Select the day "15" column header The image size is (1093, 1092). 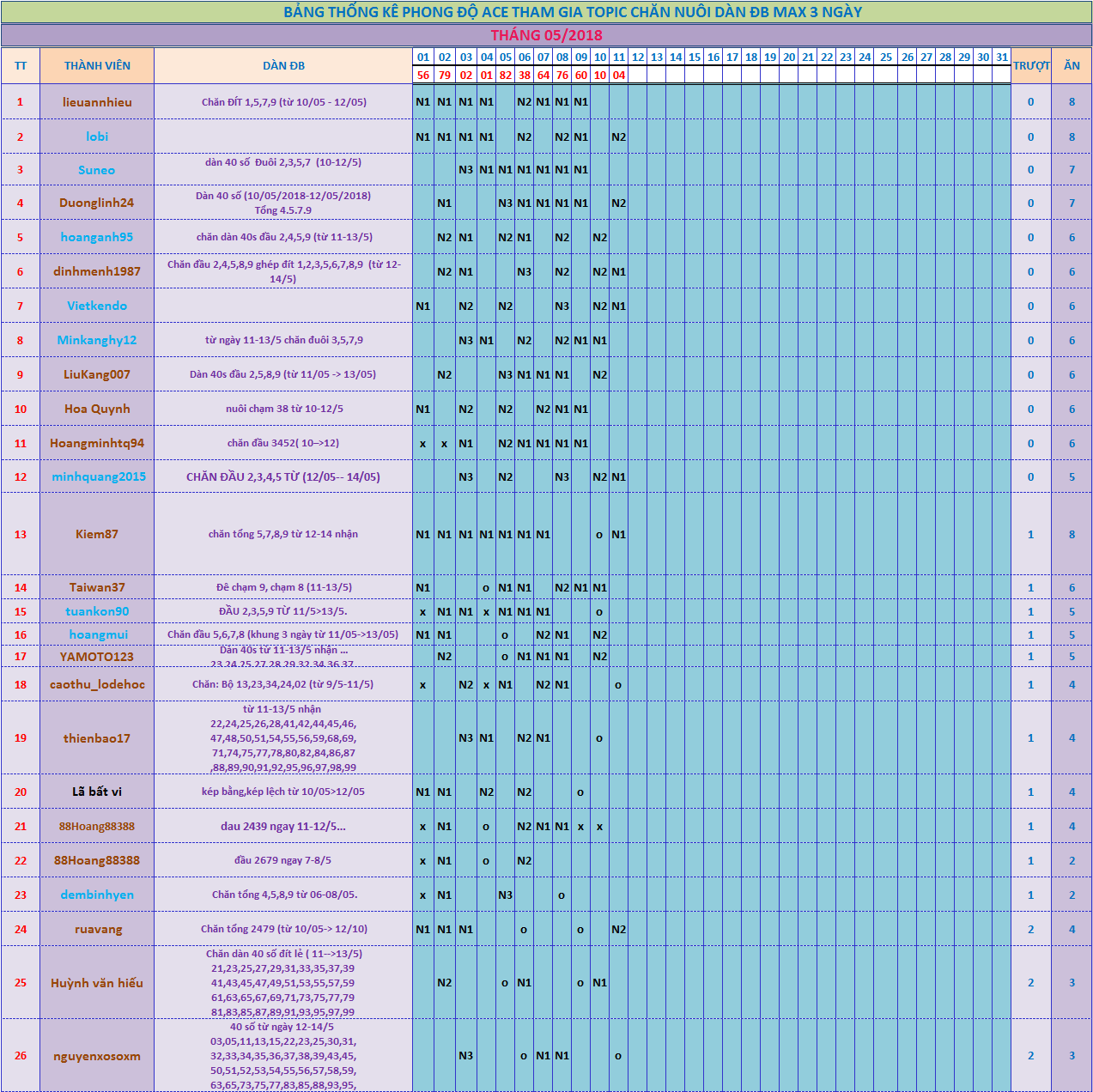point(695,58)
